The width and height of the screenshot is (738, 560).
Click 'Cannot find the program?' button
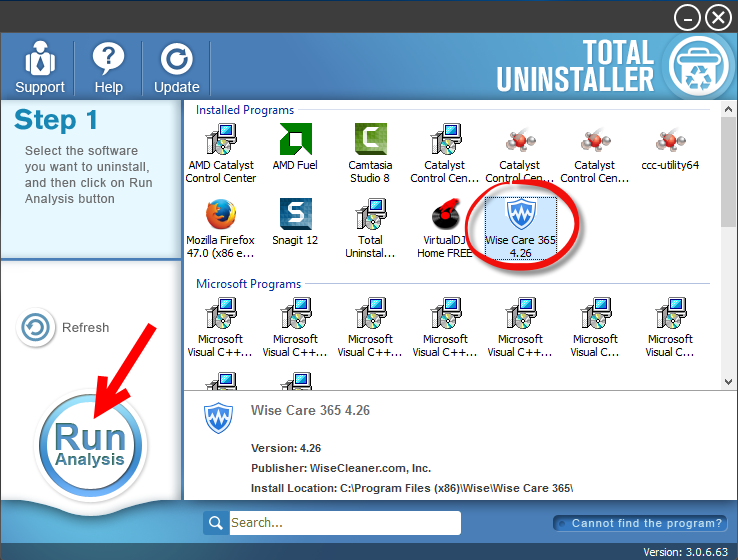click(640, 523)
